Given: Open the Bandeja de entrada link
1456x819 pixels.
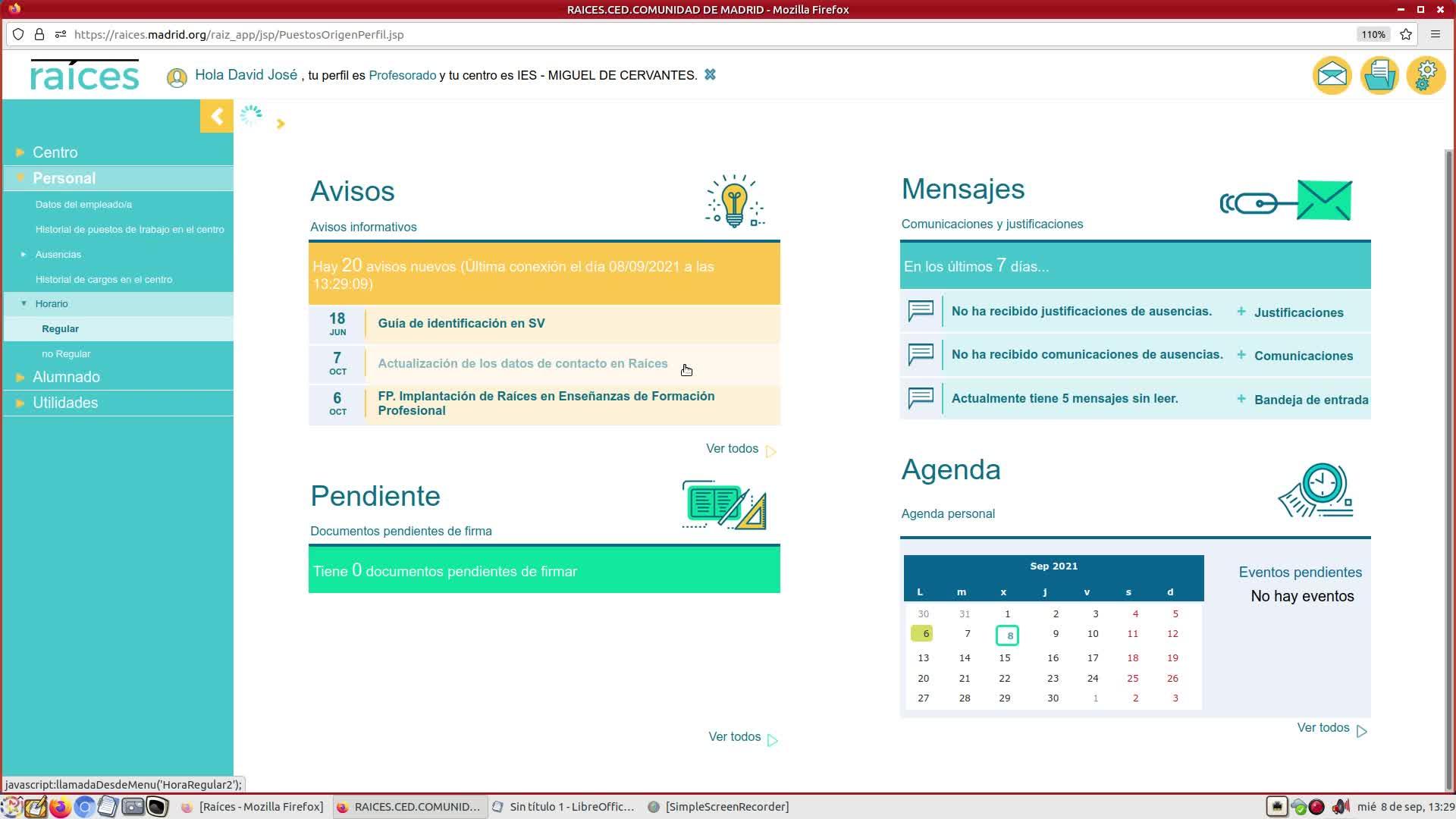Looking at the screenshot, I should 1310,400.
